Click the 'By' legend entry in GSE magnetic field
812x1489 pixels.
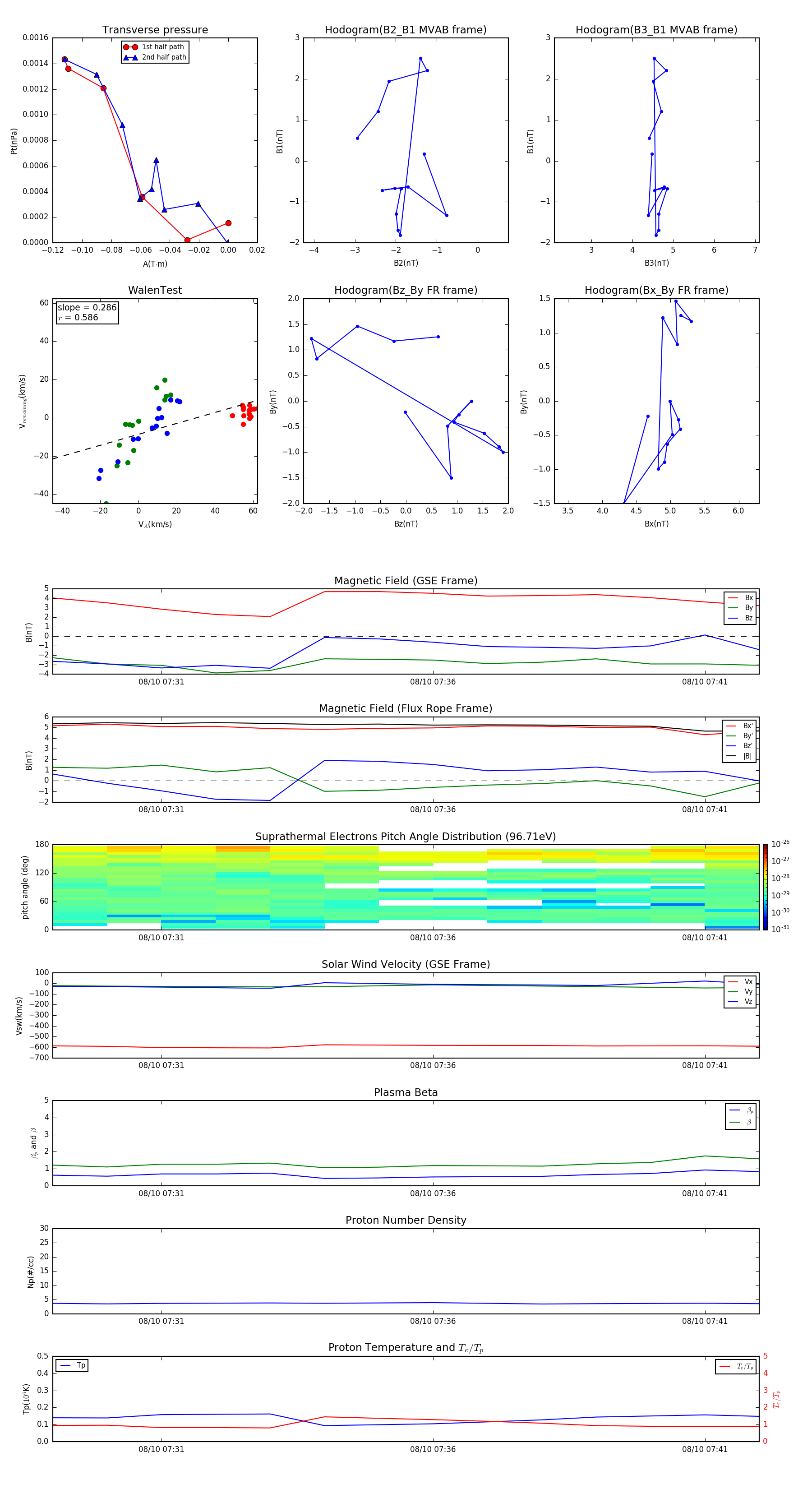[740, 607]
